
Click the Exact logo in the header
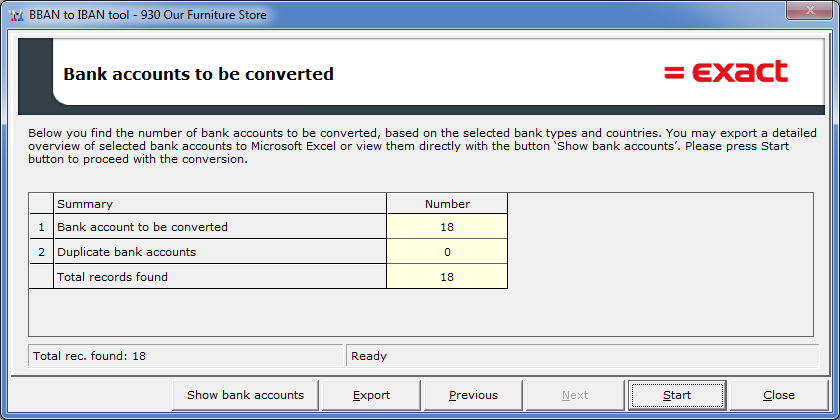(726, 72)
